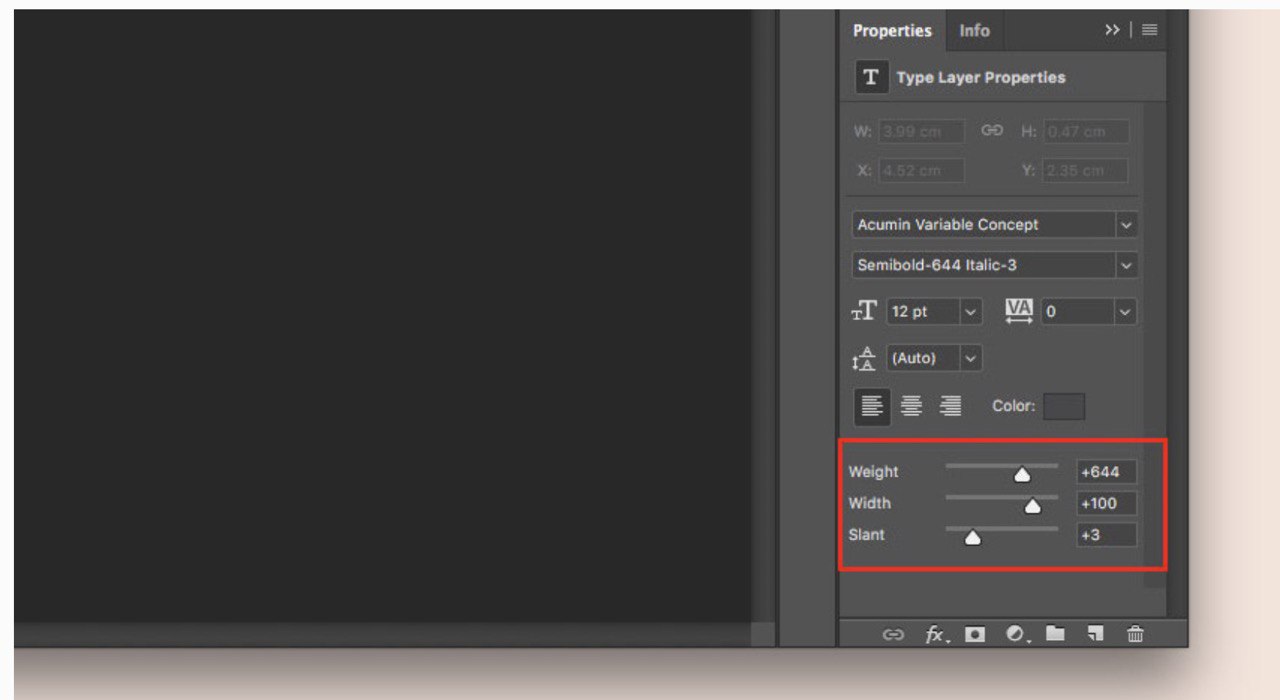The width and height of the screenshot is (1280, 700).
Task: Click the X position input field
Action: click(x=922, y=170)
